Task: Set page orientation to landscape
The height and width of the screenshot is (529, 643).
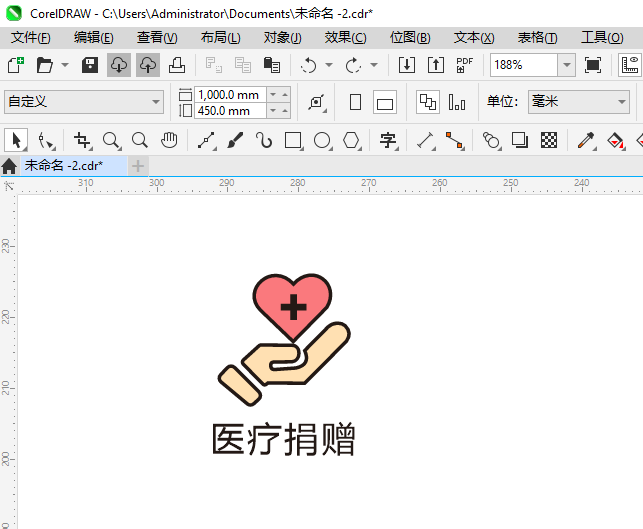Action: coord(385,102)
